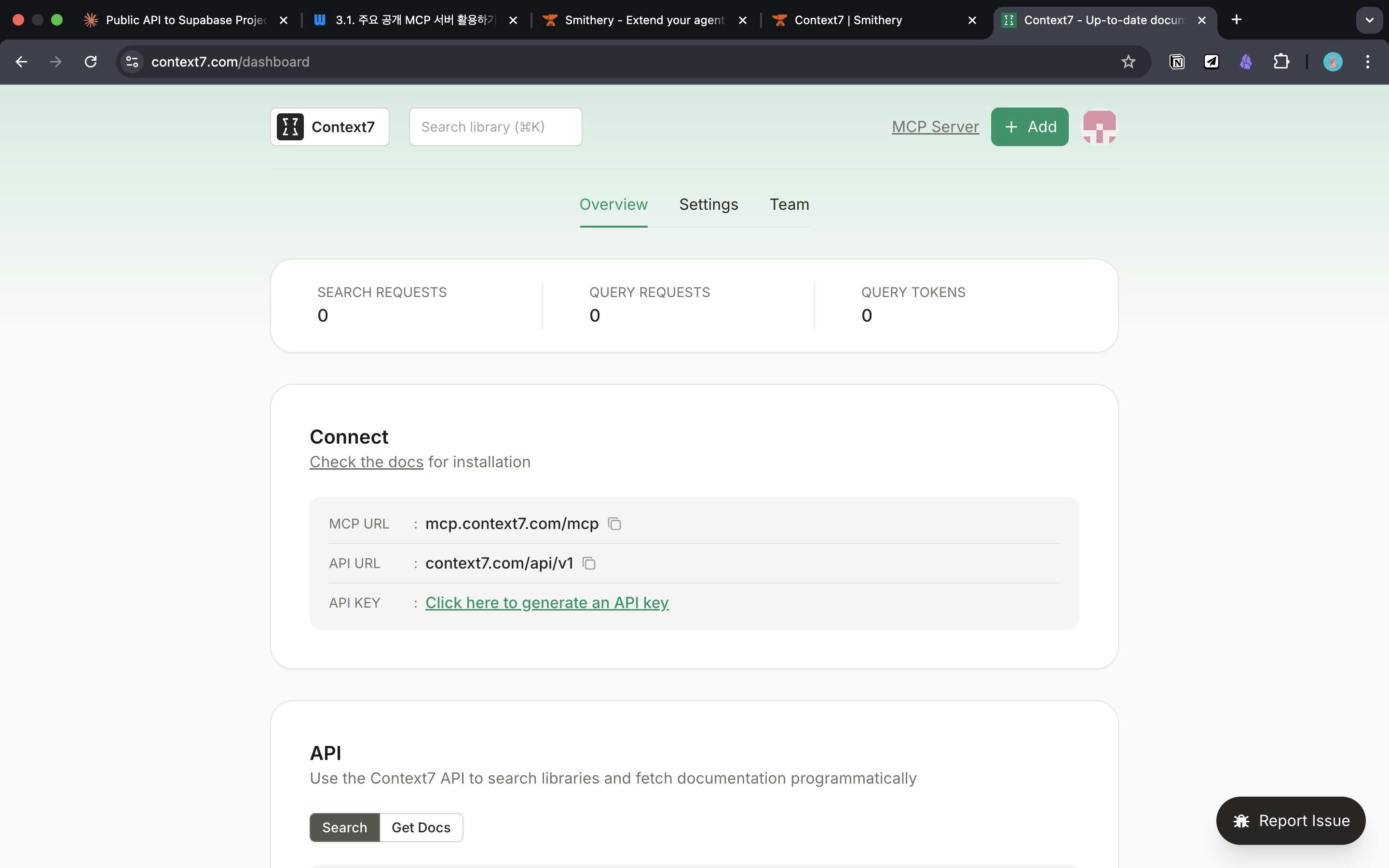1389x868 pixels.
Task: Click the SEARCH REQUESTS stat label
Action: (381, 293)
